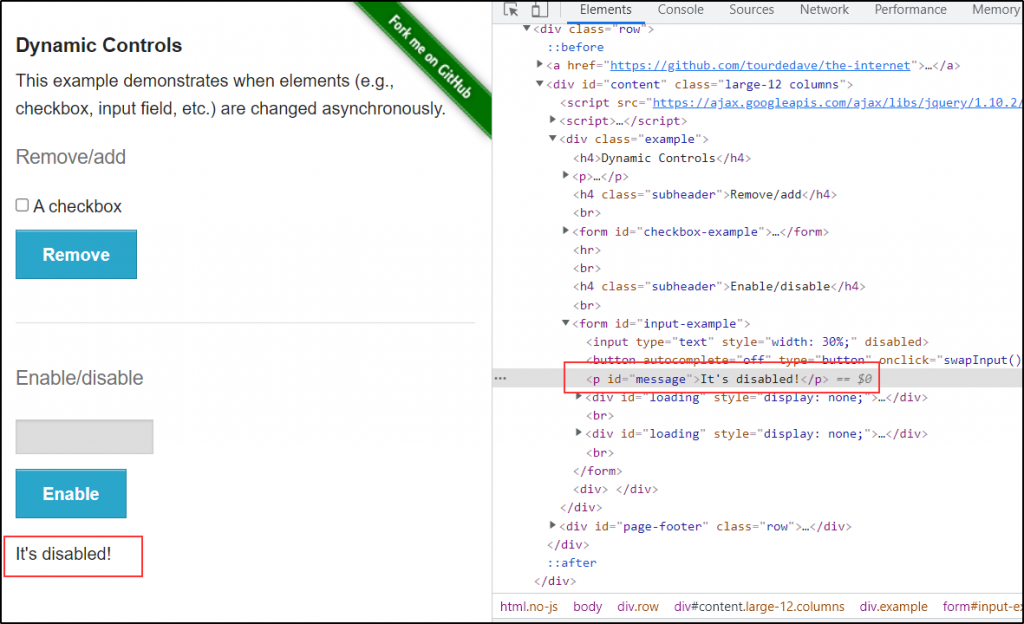Select the h4 Dynamic Controls DOM row
Screen dimensions: 1024x624
click(x=662, y=158)
